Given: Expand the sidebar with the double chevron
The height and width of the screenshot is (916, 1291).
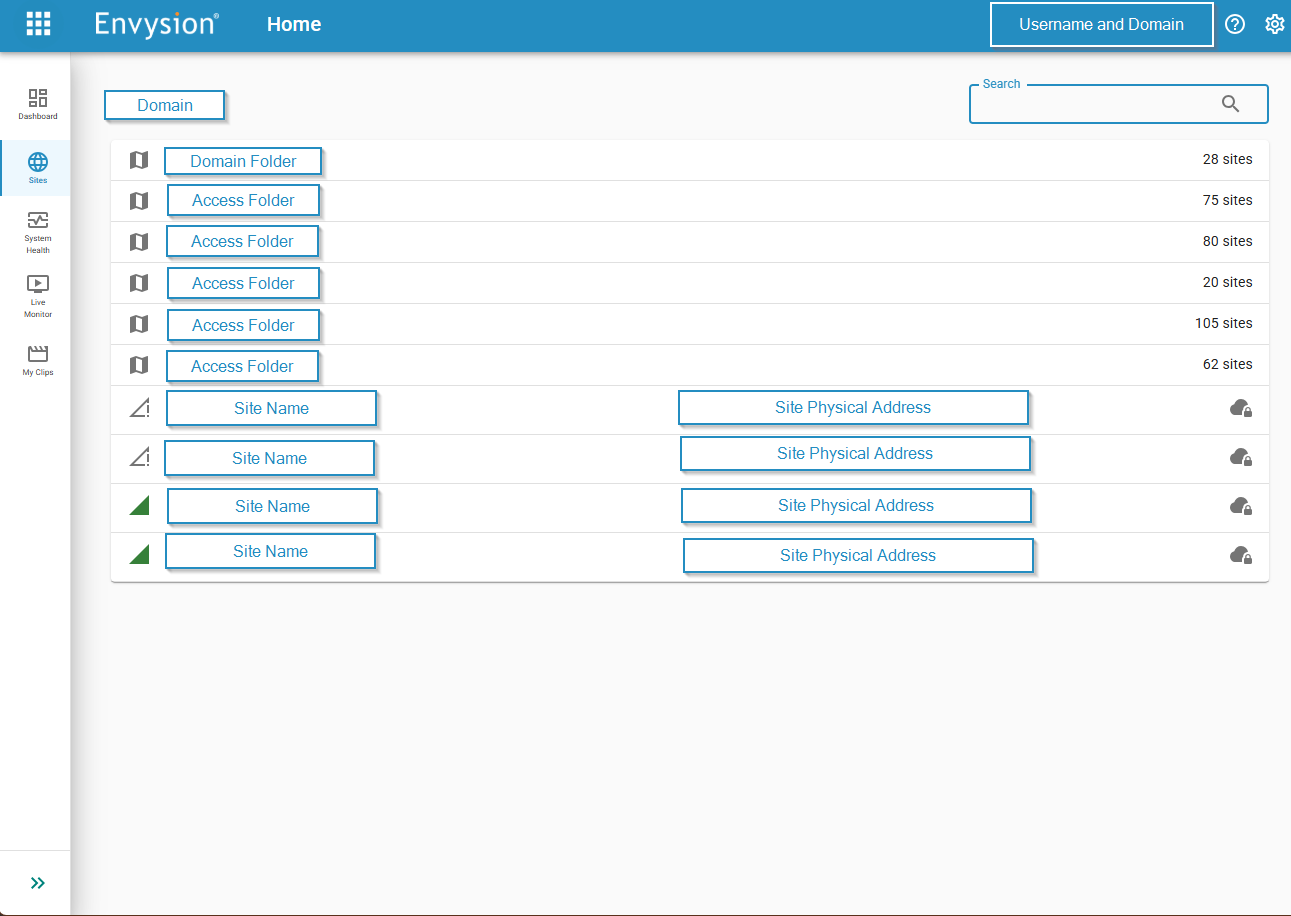Looking at the screenshot, I should 38,883.
